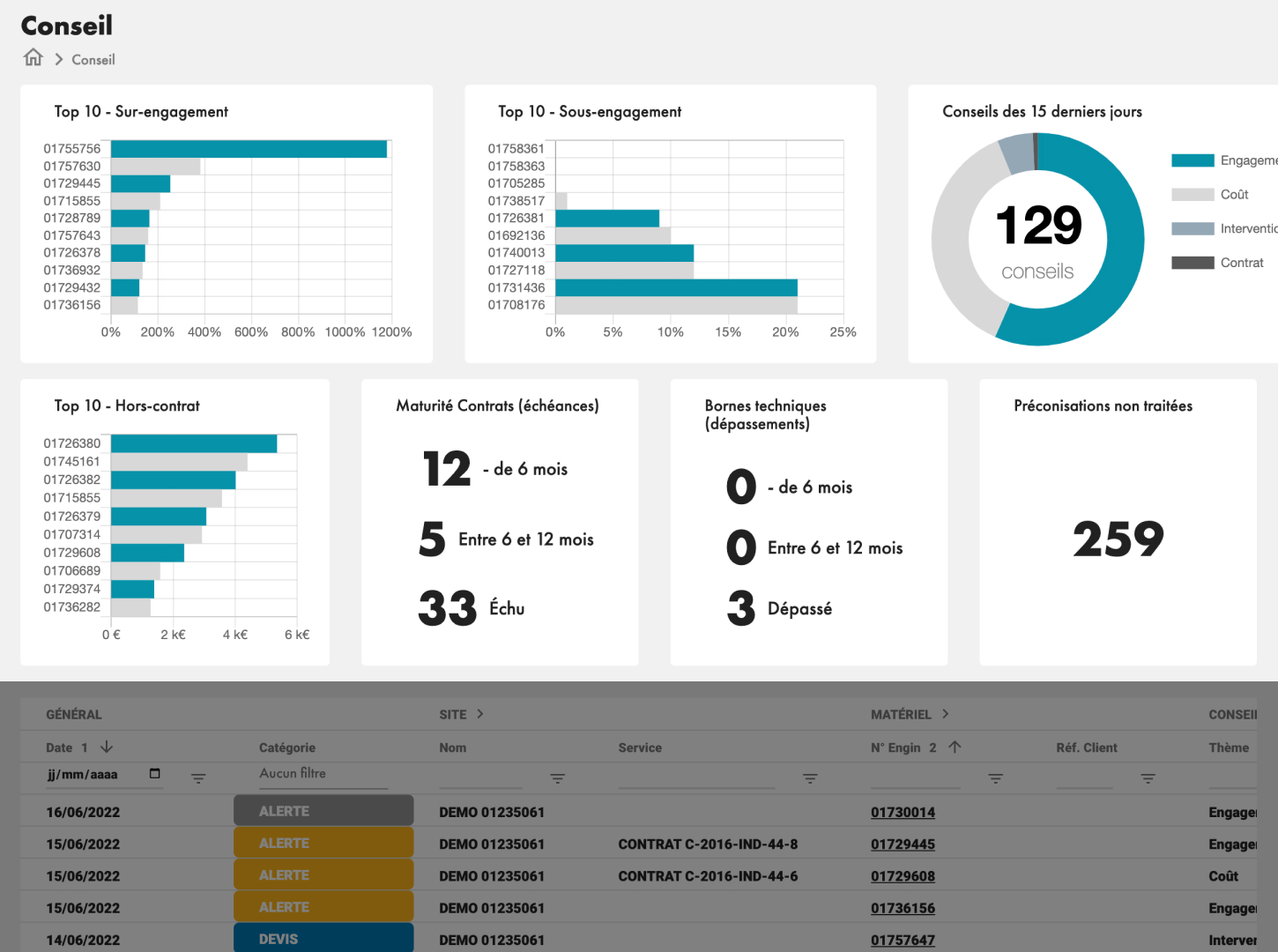Sort by Date descending arrow
The width and height of the screenshot is (1278, 952).
[x=107, y=747]
